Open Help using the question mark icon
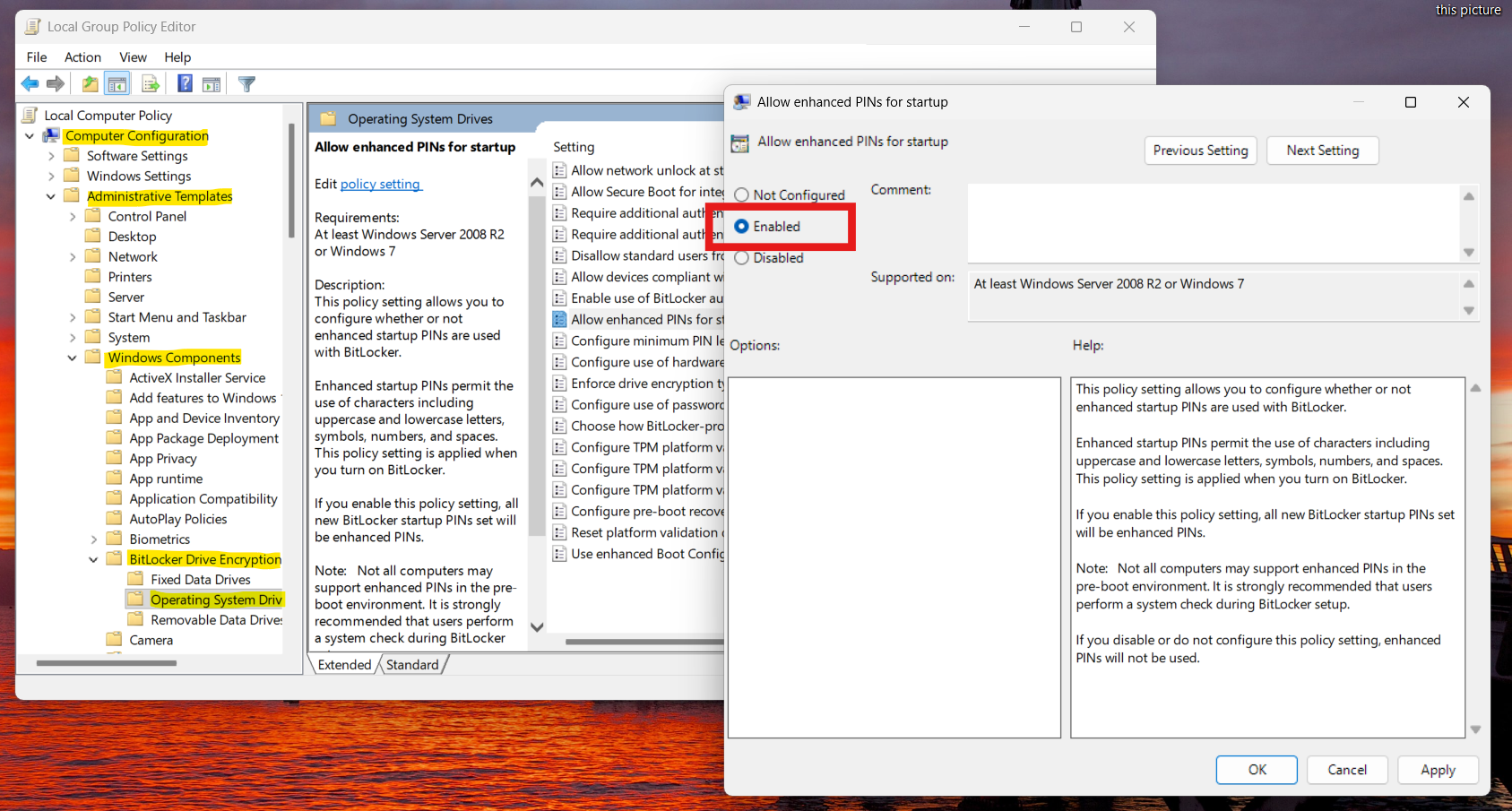 click(184, 82)
